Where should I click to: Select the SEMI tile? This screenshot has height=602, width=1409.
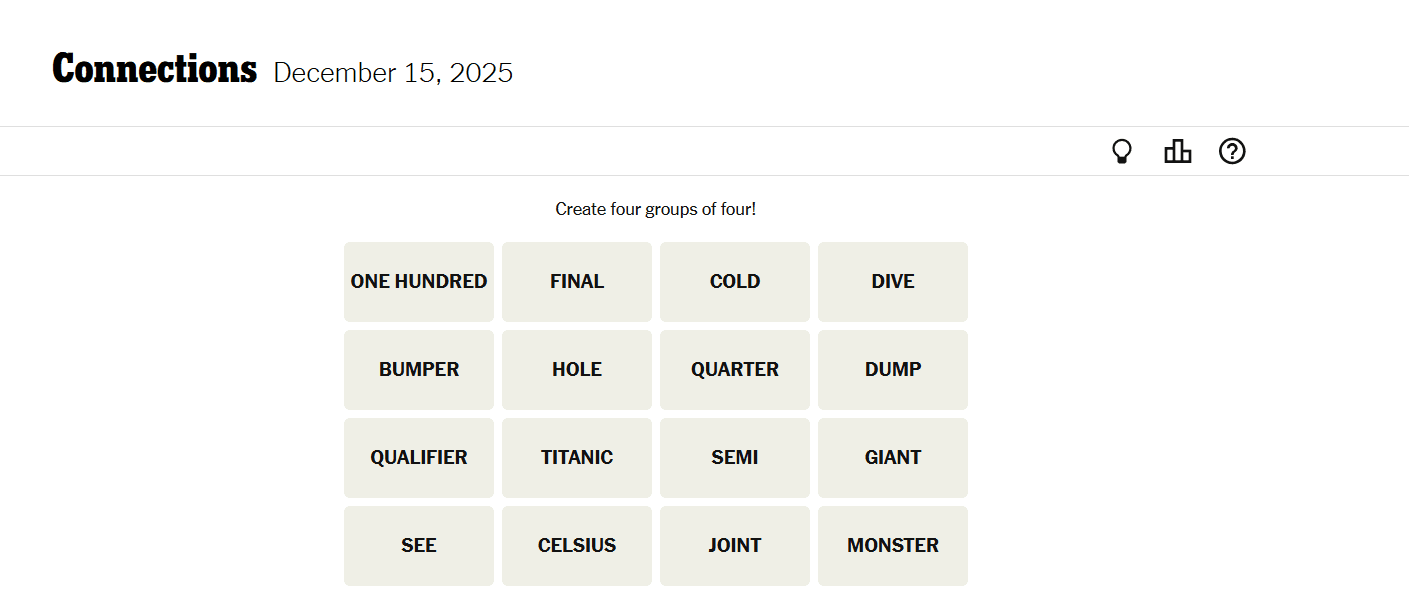735,458
